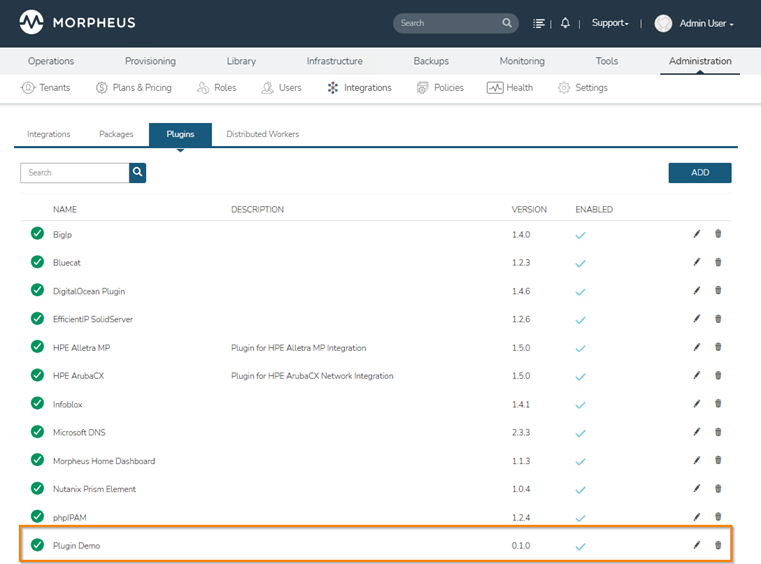This screenshot has width=761, height=564.
Task: Edit the HPE ArubaCX pencil icon
Action: 696,375
